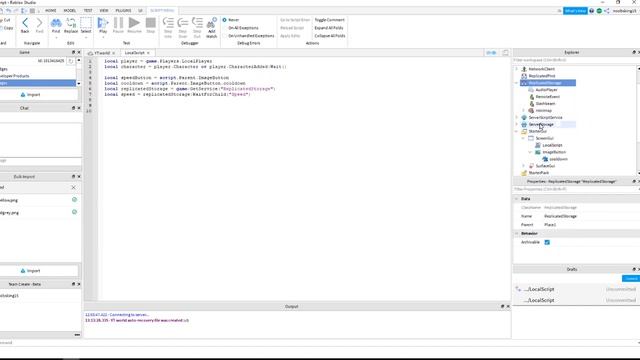Open the HOME ribbon tab
Screen dimensions: 640x360
[51, 10]
